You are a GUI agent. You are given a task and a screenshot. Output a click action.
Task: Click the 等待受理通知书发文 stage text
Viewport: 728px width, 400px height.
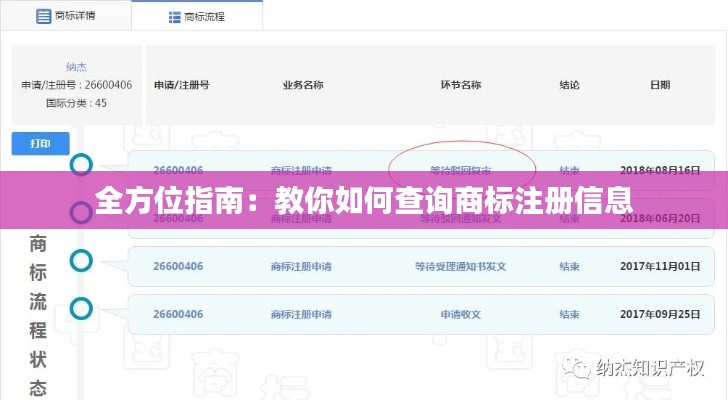click(x=461, y=266)
